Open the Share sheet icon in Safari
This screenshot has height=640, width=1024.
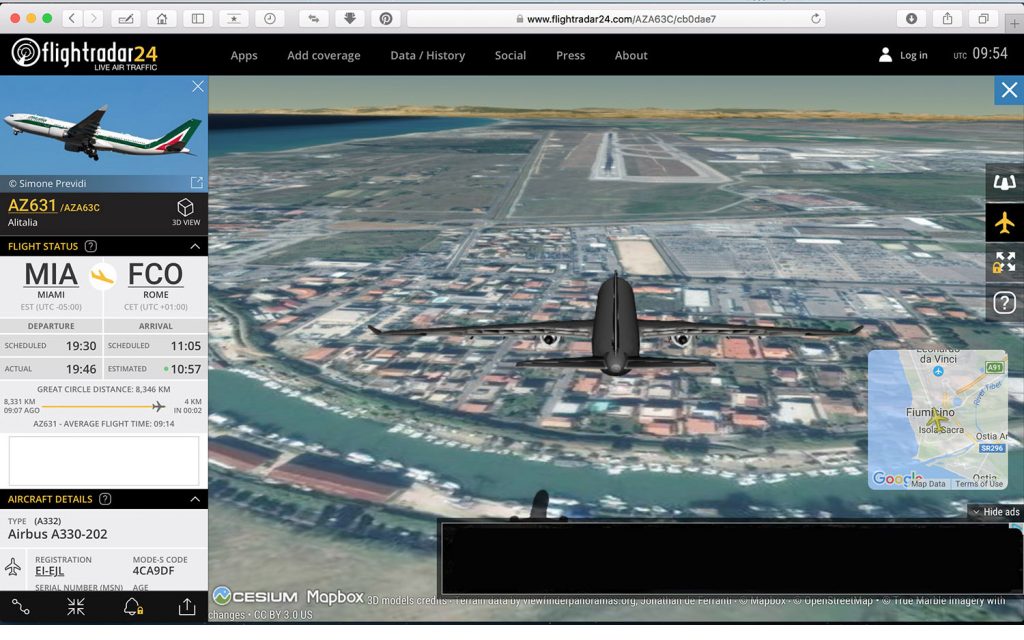coord(948,19)
